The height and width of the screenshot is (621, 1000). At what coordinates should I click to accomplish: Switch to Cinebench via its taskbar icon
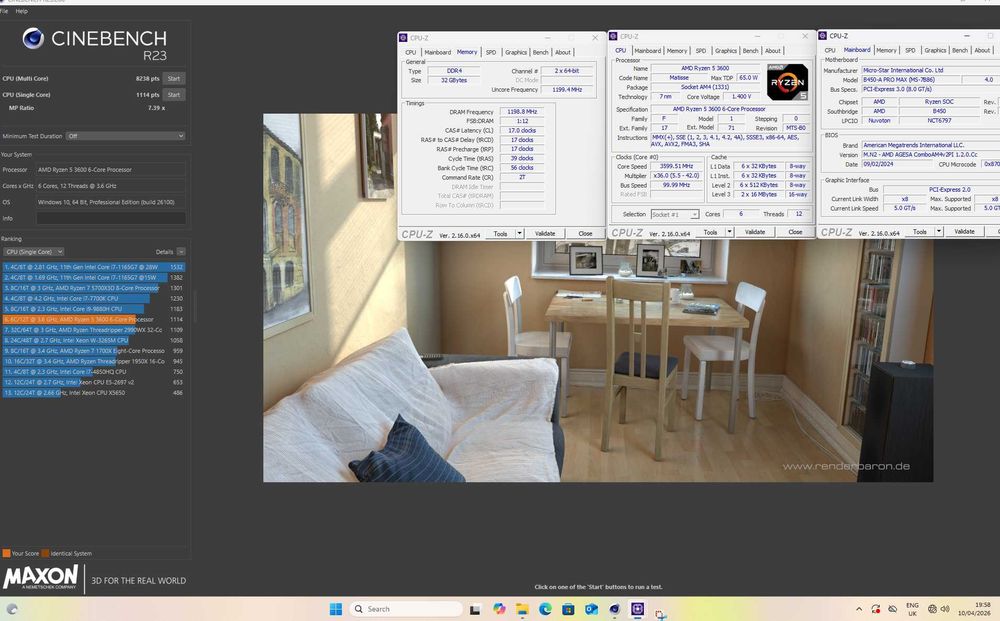614,609
